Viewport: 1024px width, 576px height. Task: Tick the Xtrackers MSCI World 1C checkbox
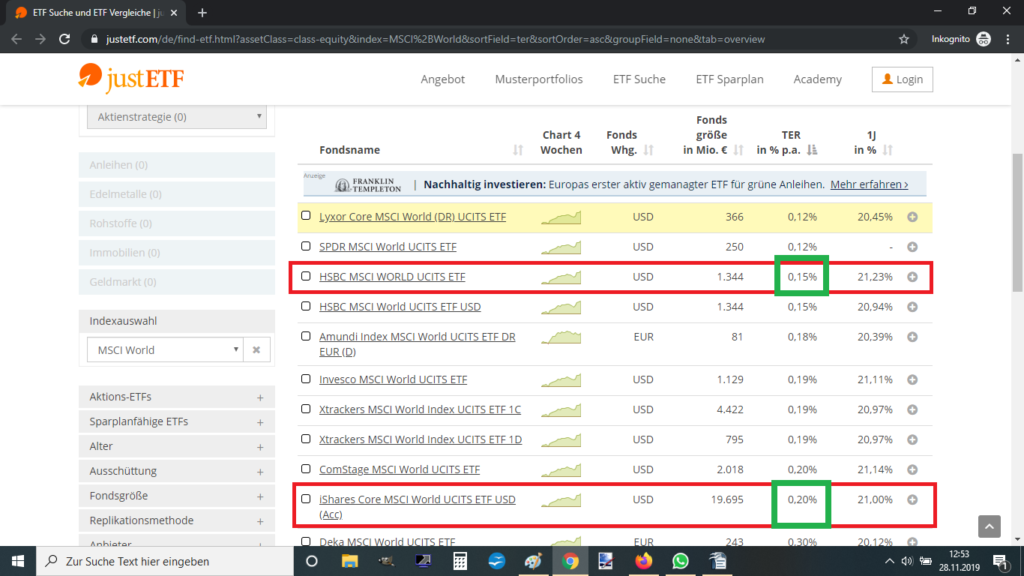[x=306, y=408]
